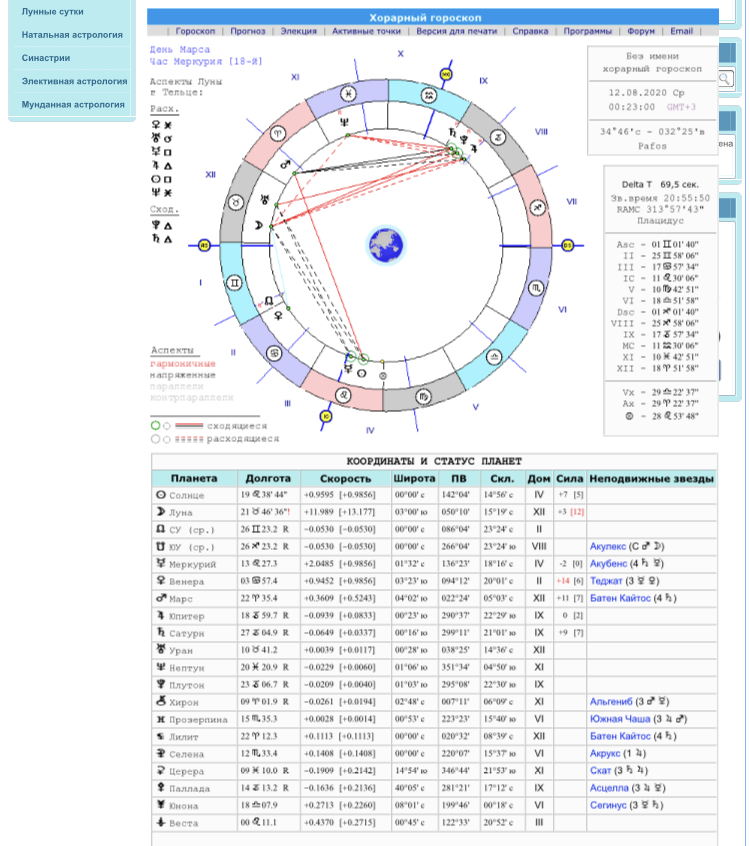Click the Sun glyph near the chart bottom
Screen dimensions: 750x846
coord(362,373)
